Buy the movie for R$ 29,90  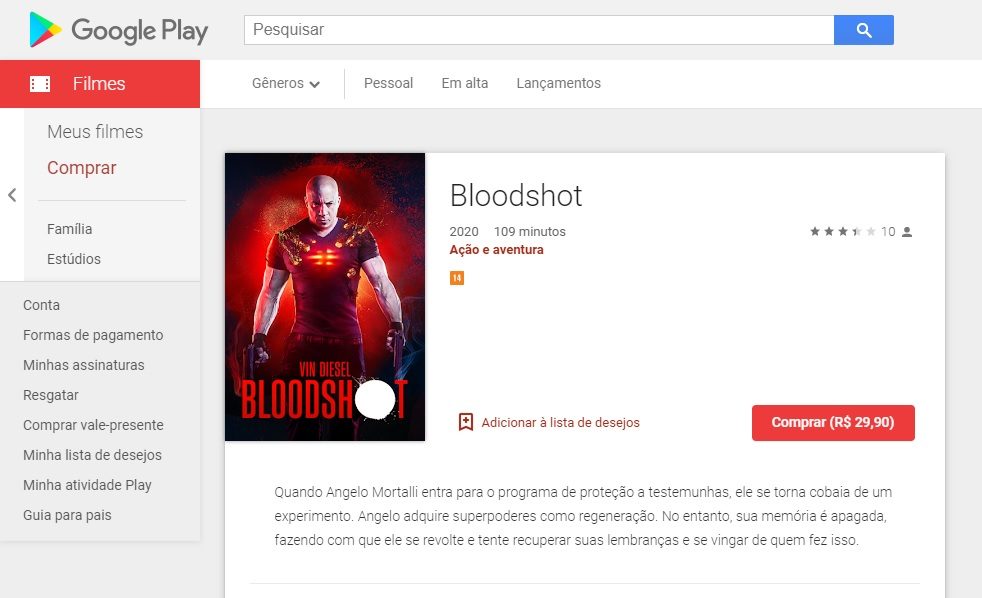[x=833, y=423]
